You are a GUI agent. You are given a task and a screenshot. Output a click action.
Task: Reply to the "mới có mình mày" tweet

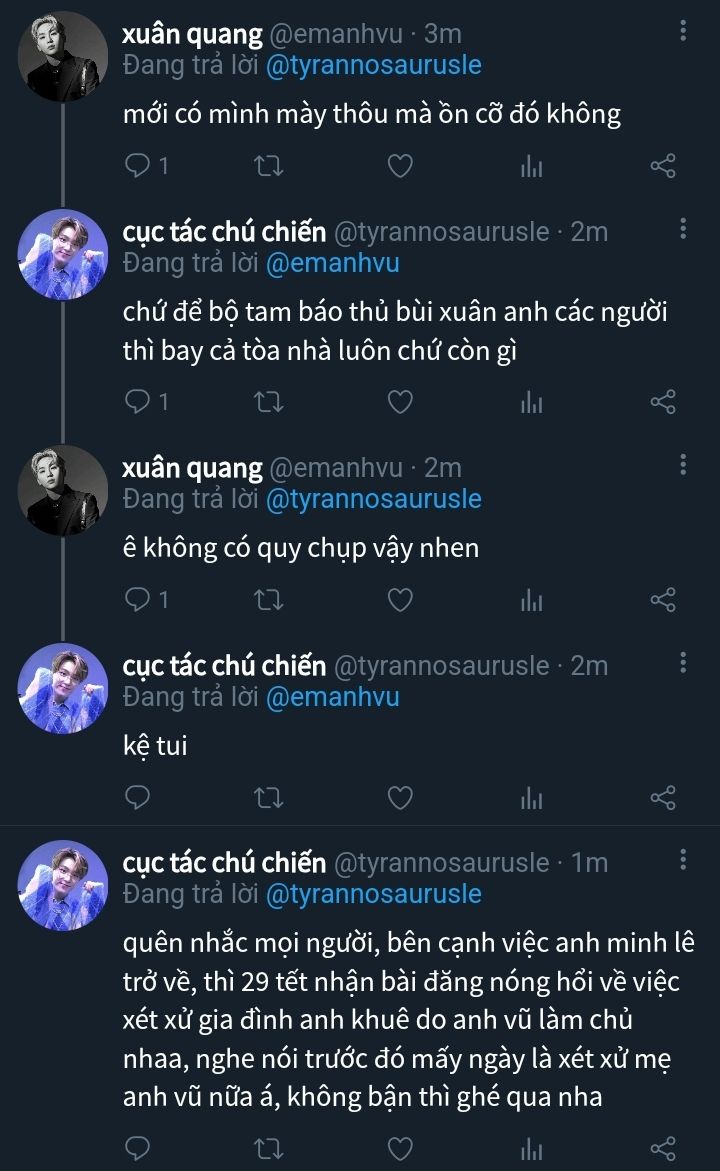137,166
